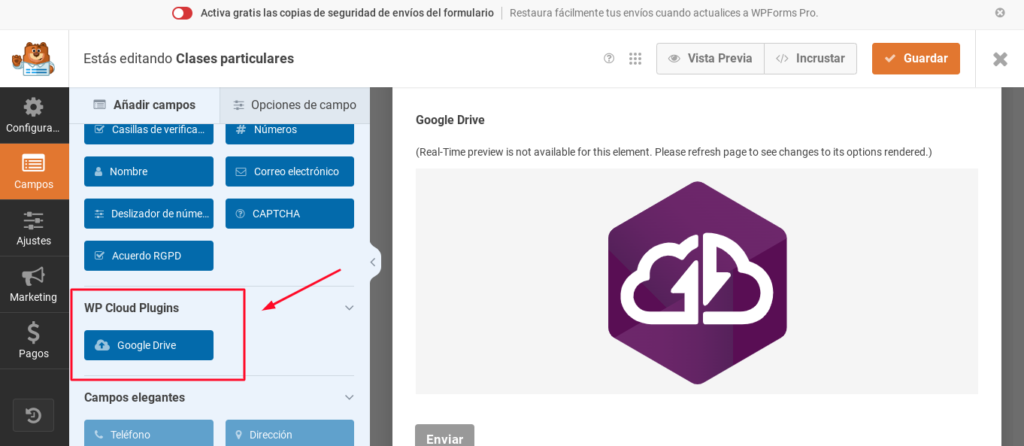
Task: Add a Dirección field
Action: click(x=290, y=433)
